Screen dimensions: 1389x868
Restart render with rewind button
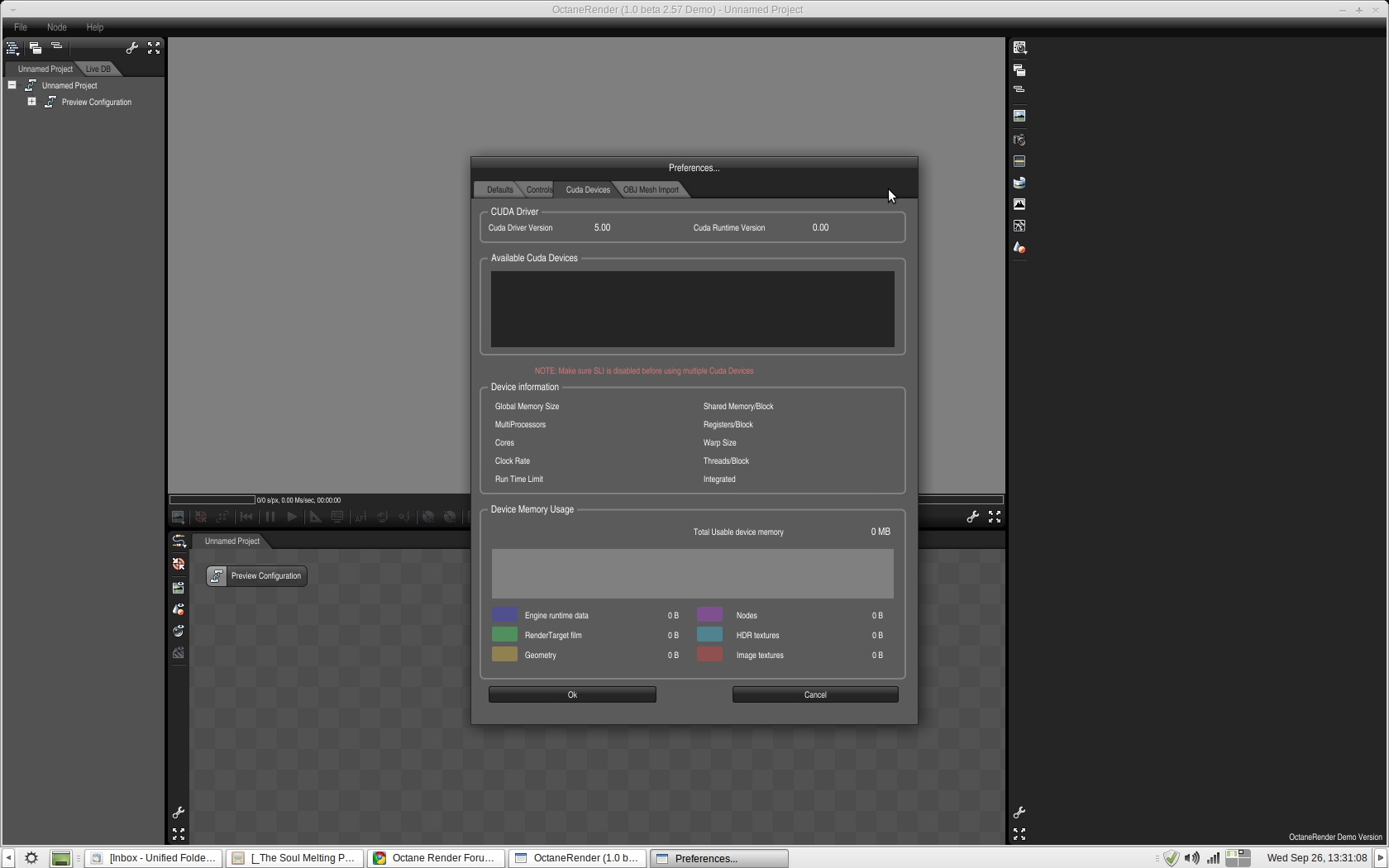coord(246,517)
